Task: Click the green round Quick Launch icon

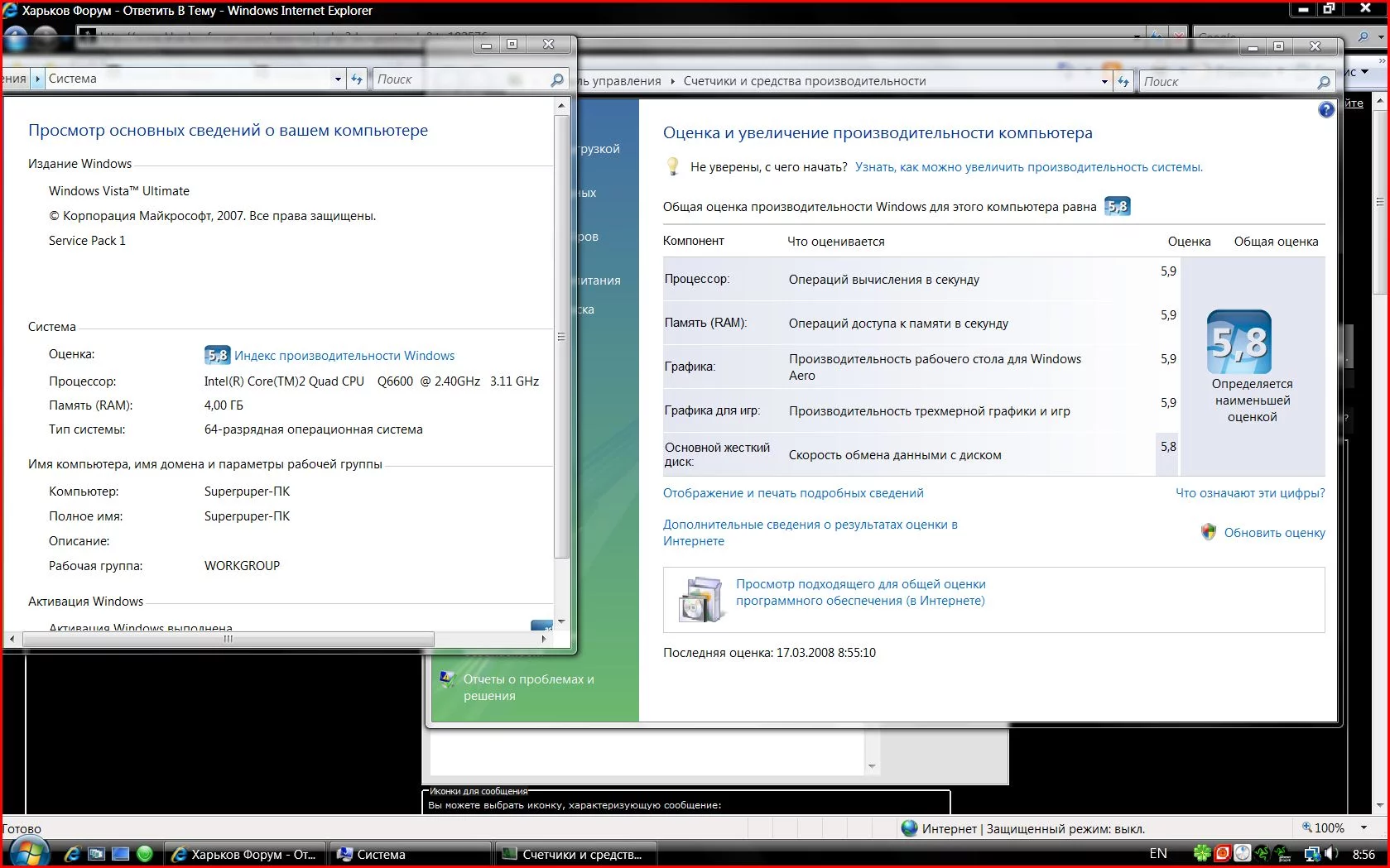Action: click(x=145, y=854)
